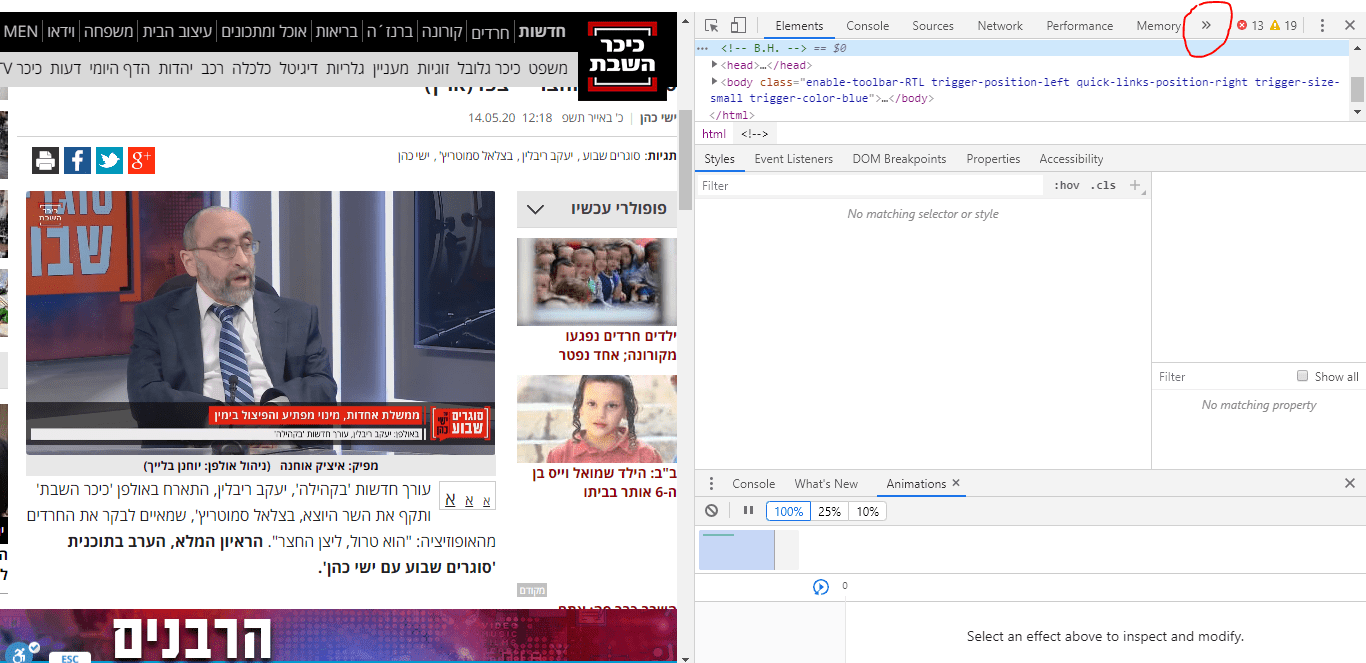Set animation speed to 10%
Image resolution: width=1366 pixels, height=663 pixels.
tap(867, 511)
